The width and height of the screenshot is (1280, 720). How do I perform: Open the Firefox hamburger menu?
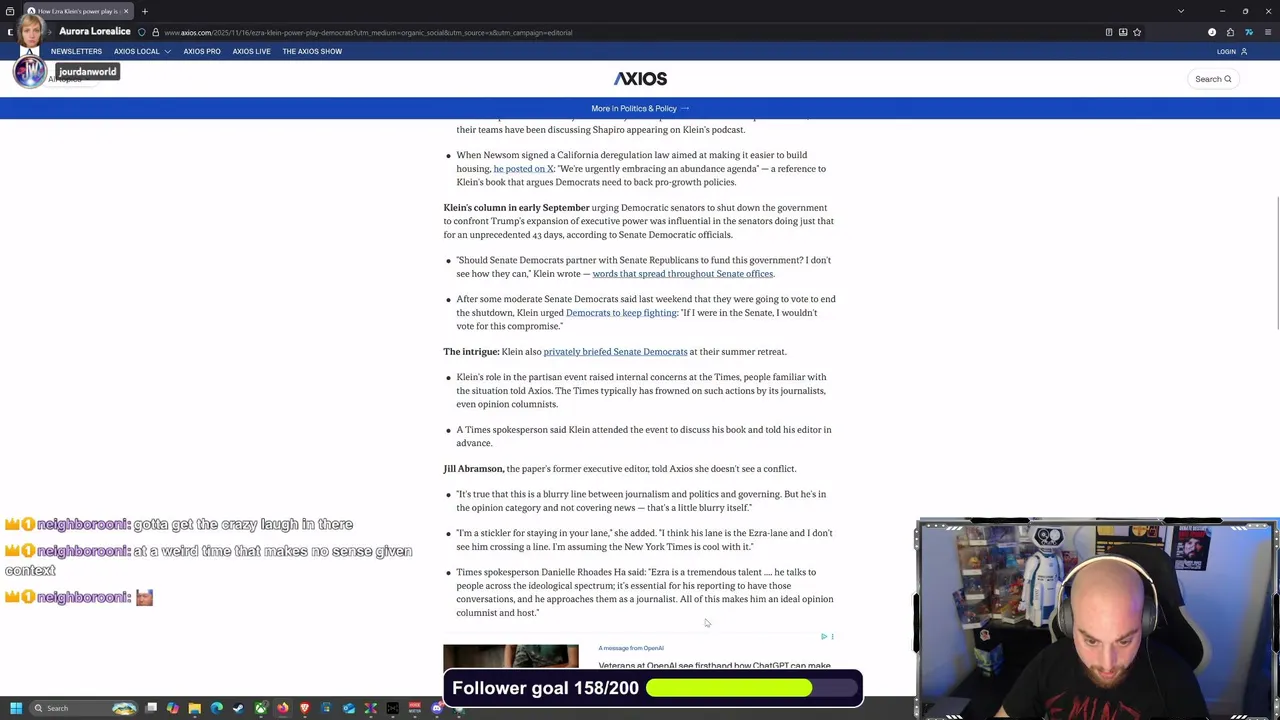pyautogui.click(x=1267, y=32)
